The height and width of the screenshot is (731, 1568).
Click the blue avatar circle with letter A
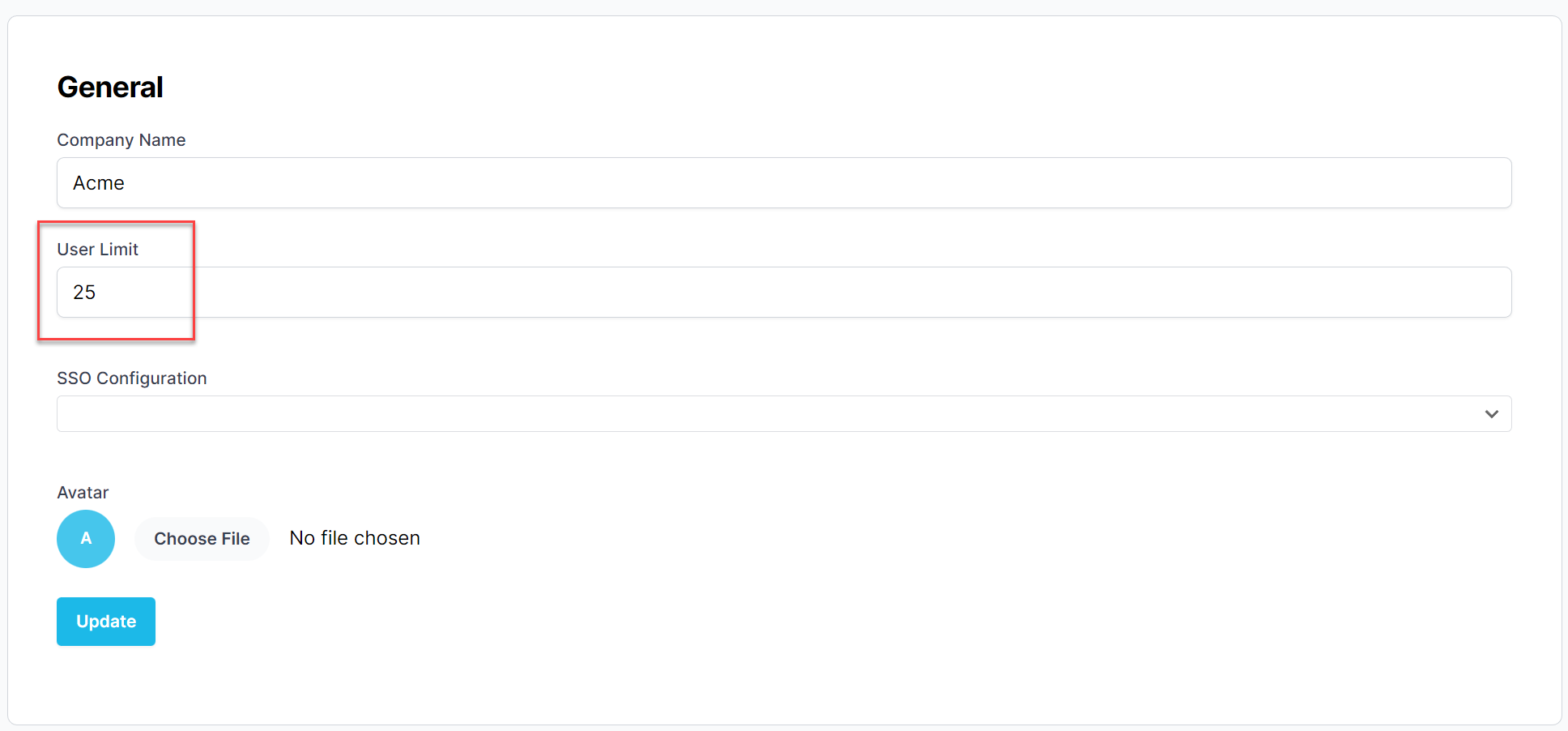click(x=86, y=539)
